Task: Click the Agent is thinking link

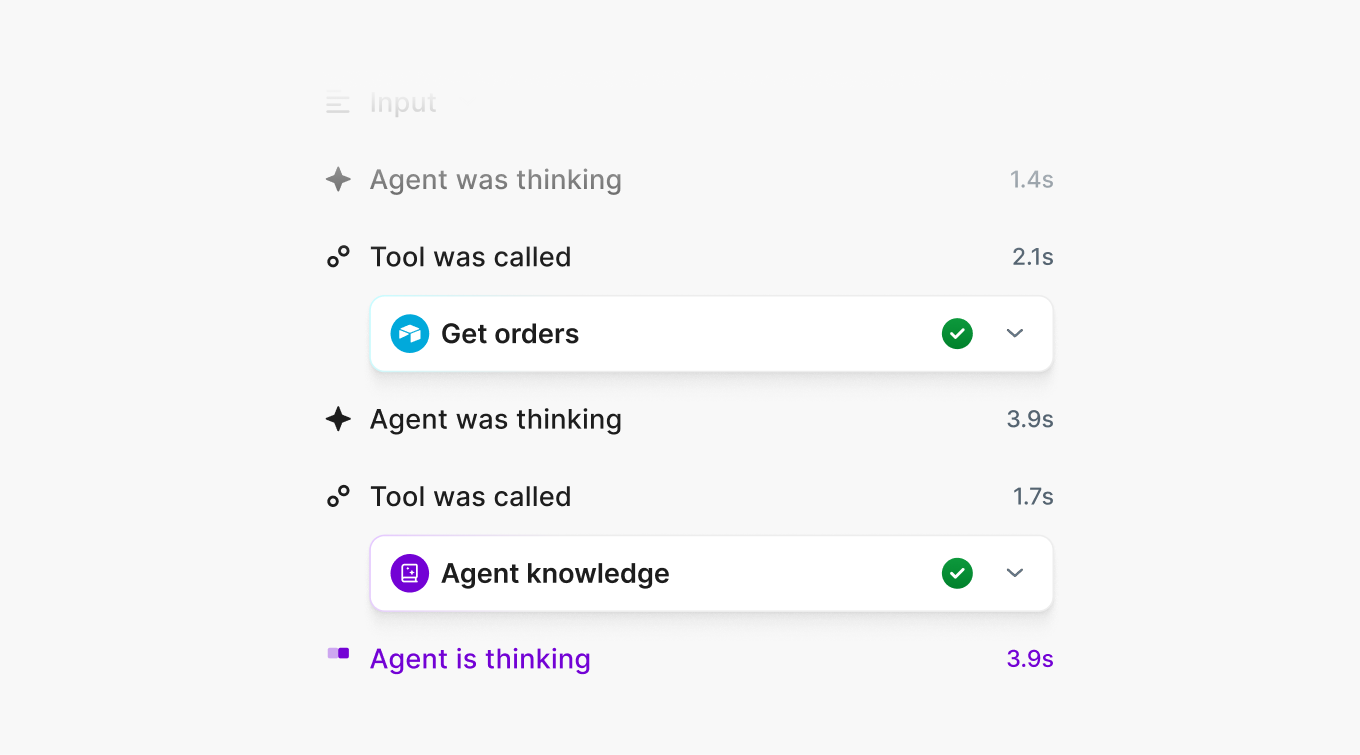Action: 480,658
